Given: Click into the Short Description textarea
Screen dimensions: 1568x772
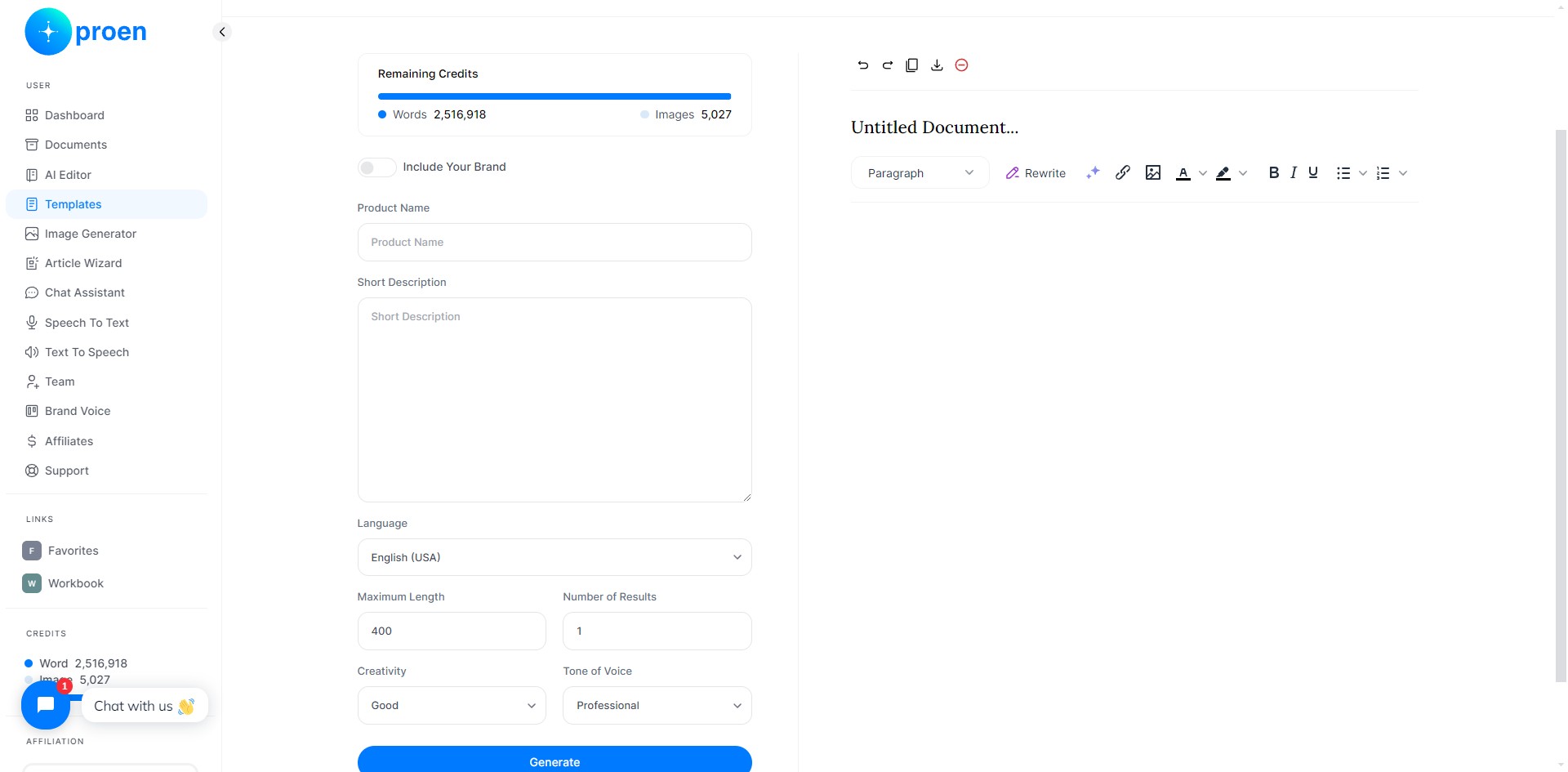Looking at the screenshot, I should tap(555, 400).
